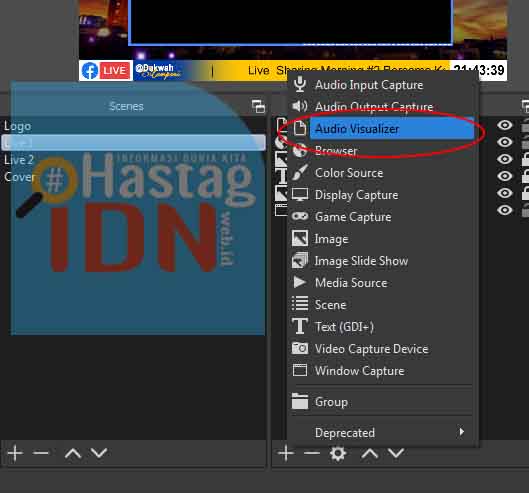Screen dimensions: 529x493
Task: Choose Audio Input Capture from the menu
Action: [x=369, y=85]
